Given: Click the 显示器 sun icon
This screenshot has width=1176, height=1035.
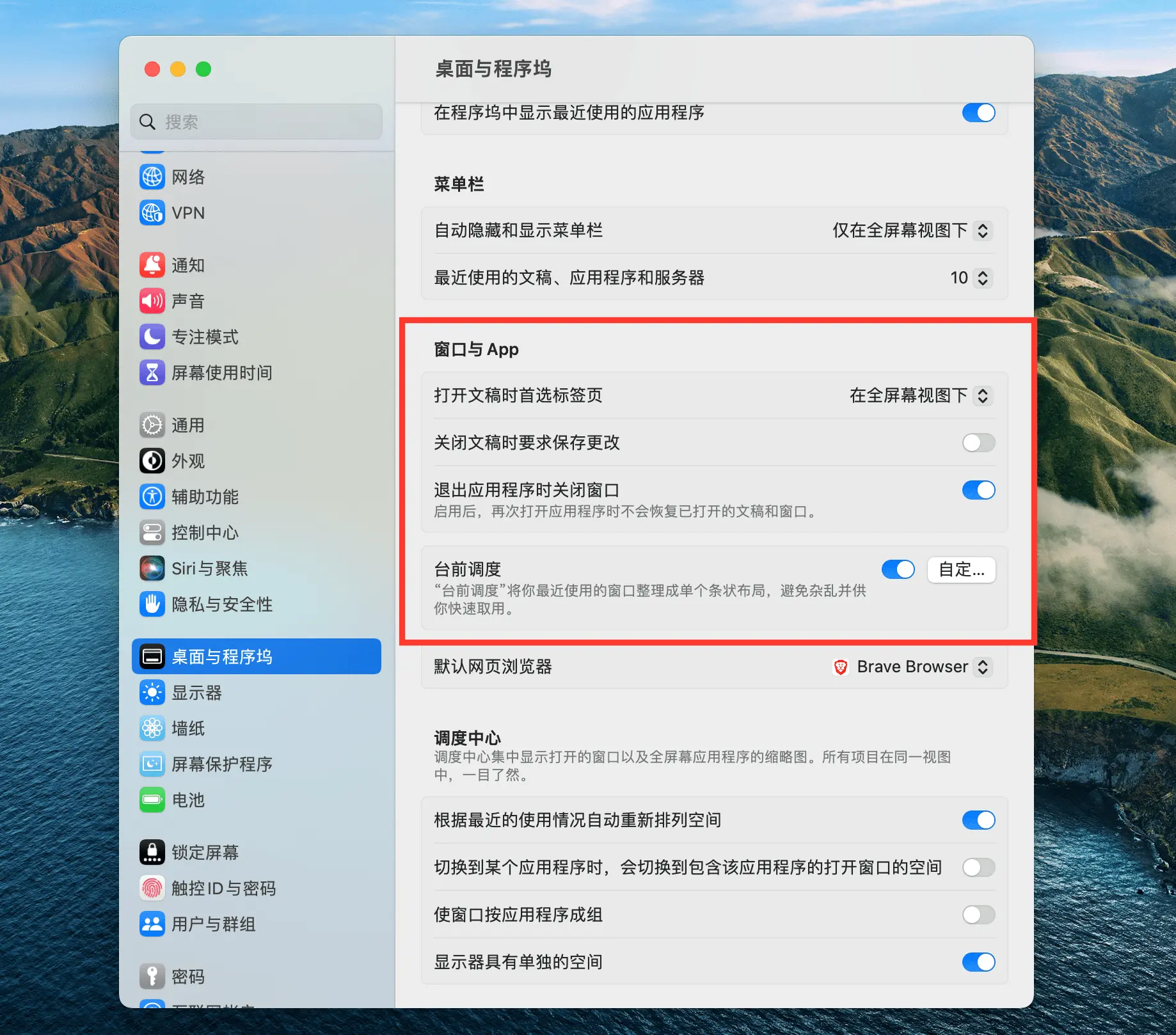Looking at the screenshot, I should click(x=152, y=692).
